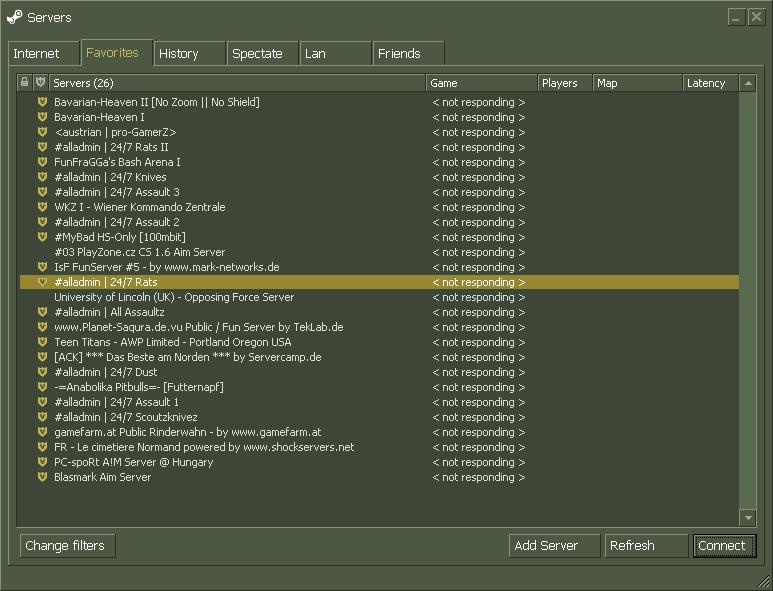The width and height of the screenshot is (773, 591).
Task: Click VAC shield beside 24/7 Assault 3
Action: pos(42,192)
